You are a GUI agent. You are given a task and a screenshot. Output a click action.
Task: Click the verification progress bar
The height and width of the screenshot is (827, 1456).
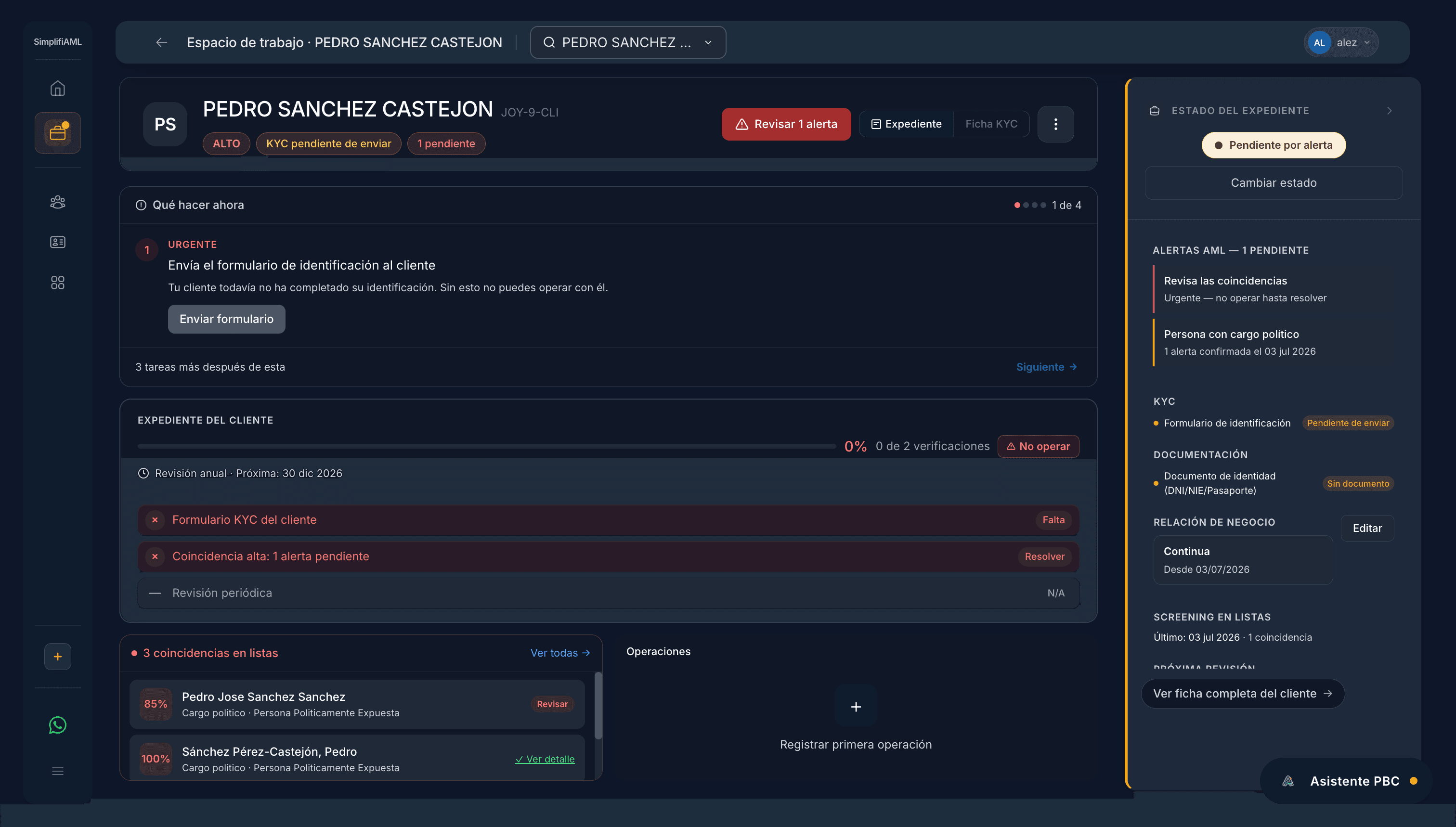point(487,446)
